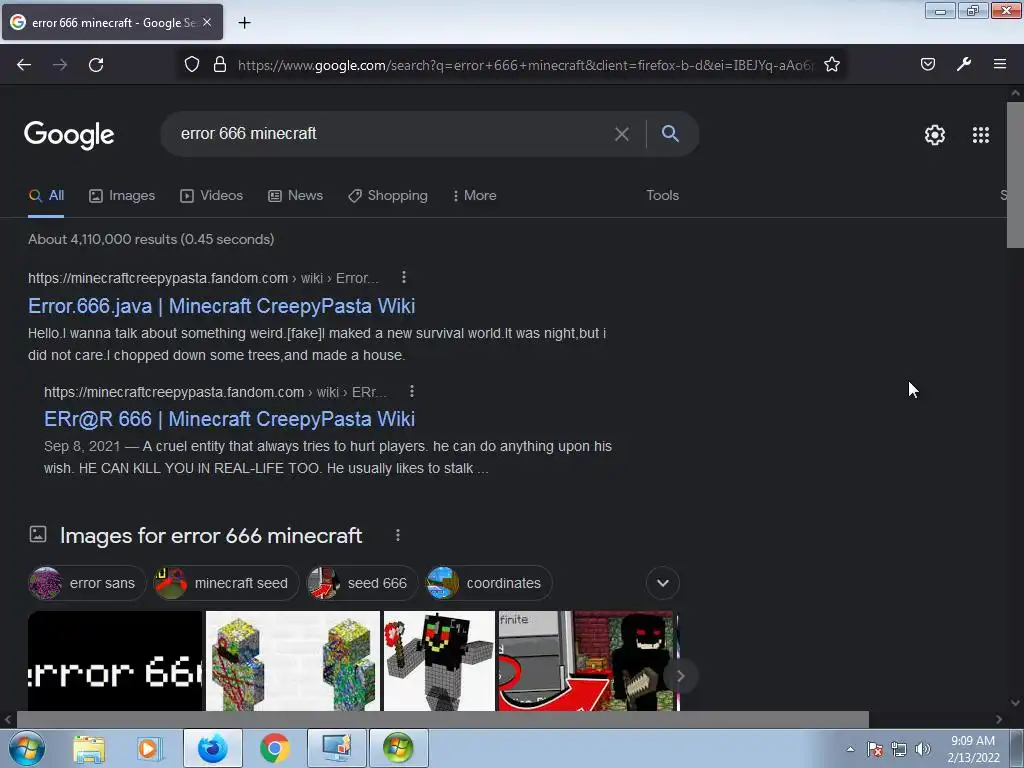Click the forward navigation arrow
The width and height of the screenshot is (1024, 768).
click(60, 65)
